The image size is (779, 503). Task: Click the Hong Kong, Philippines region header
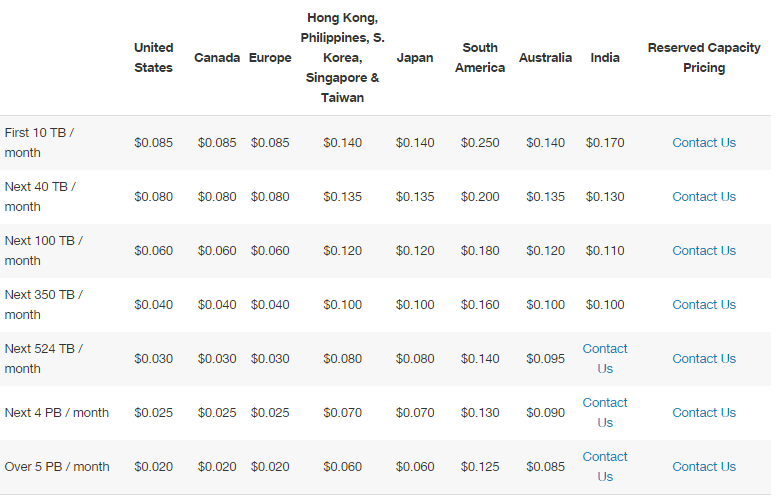[342, 58]
